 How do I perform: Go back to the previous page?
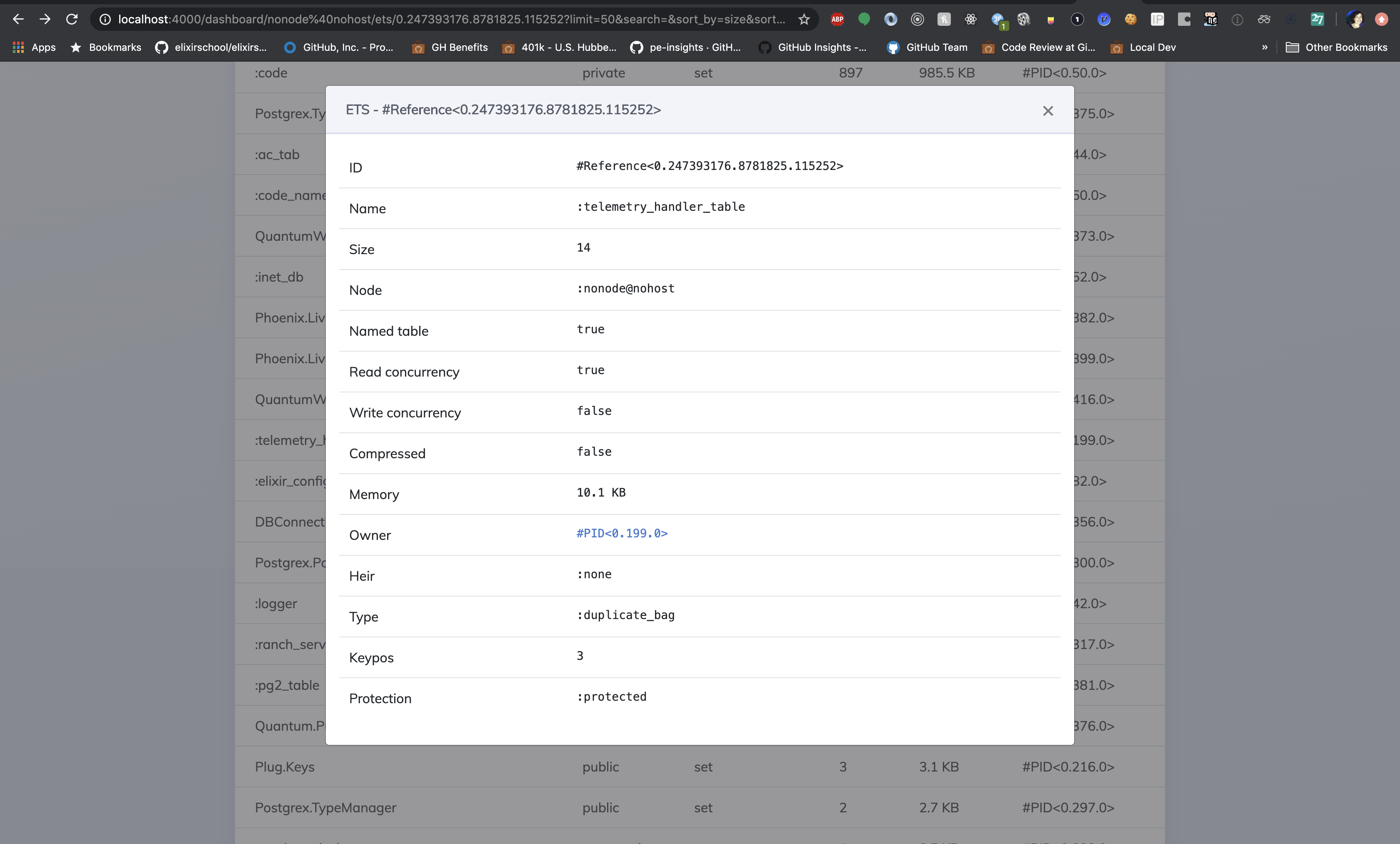18,19
